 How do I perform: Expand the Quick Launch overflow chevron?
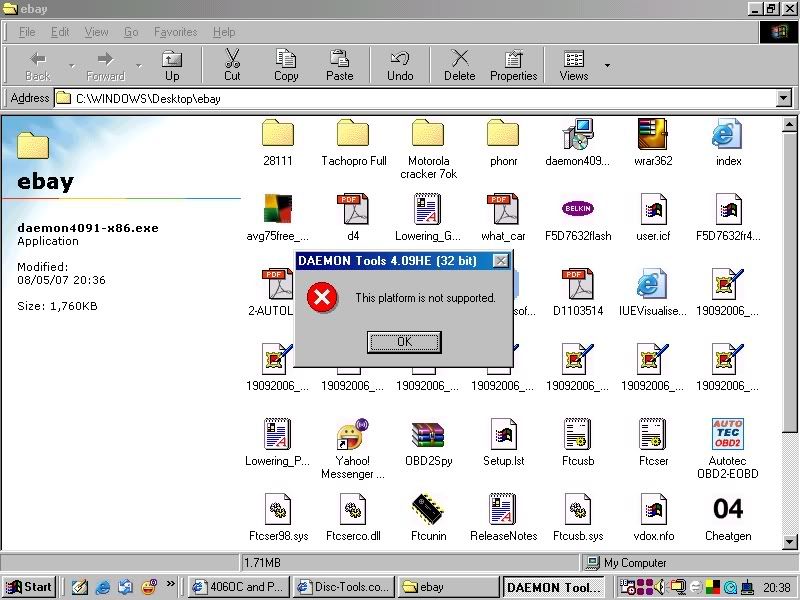coord(170,583)
